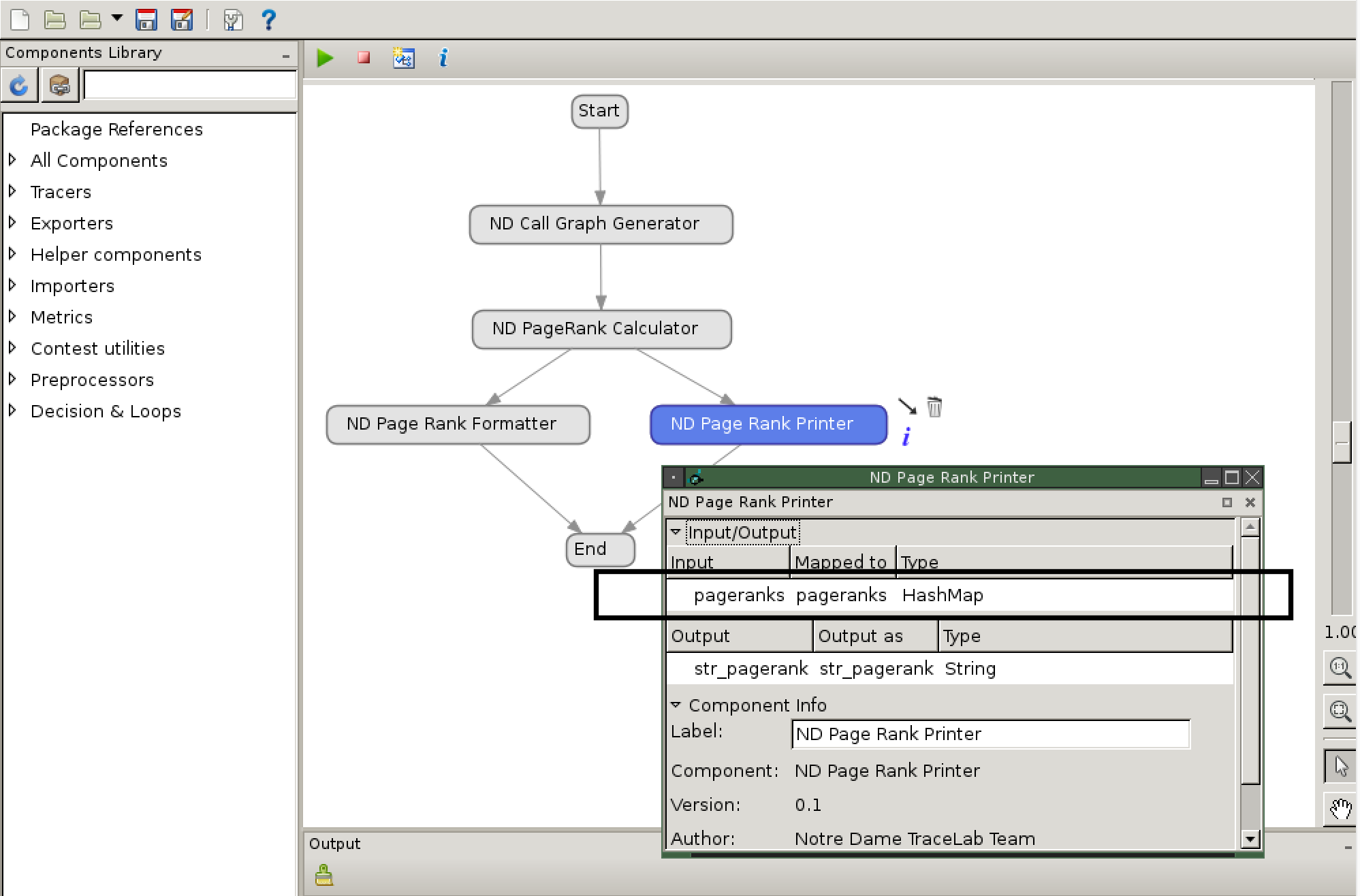Image resolution: width=1360 pixels, height=896 pixels.
Task: Select the pointer selection tool
Action: click(1340, 766)
